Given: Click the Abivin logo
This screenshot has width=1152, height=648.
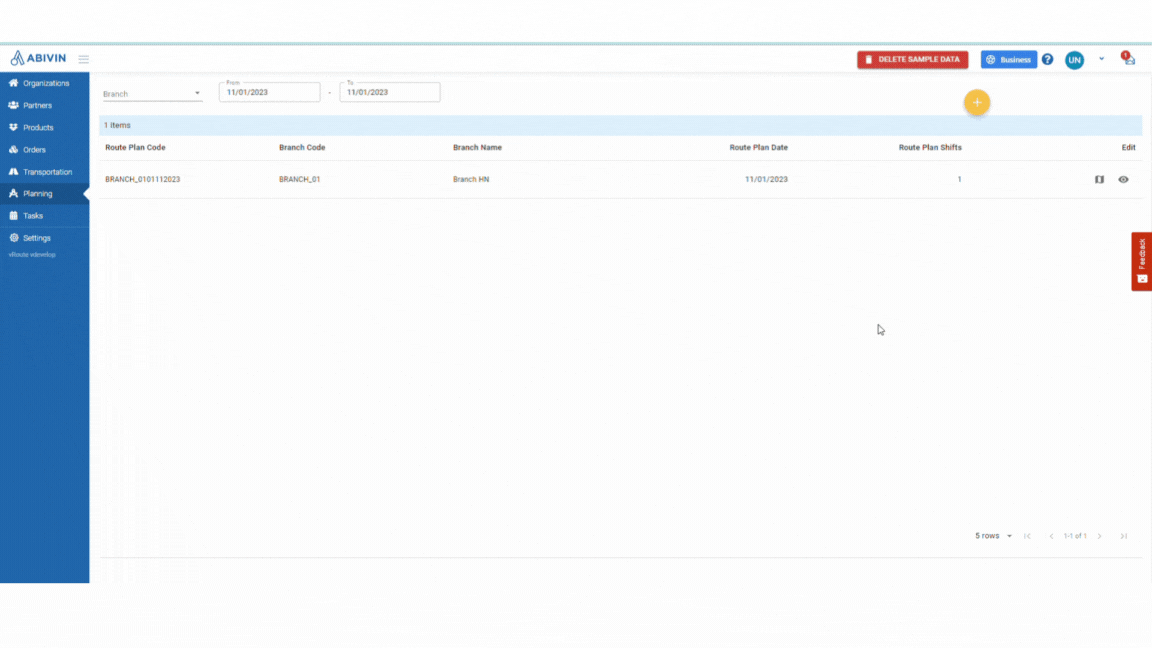Looking at the screenshot, I should tap(37, 58).
